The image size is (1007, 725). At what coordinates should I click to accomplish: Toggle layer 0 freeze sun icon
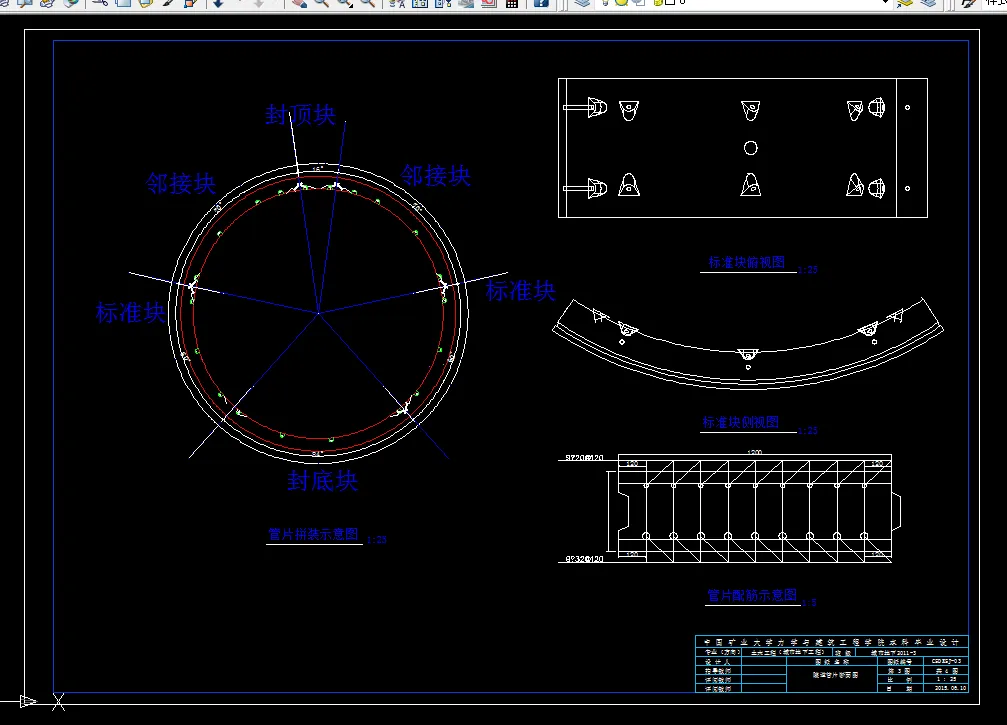click(x=621, y=3)
